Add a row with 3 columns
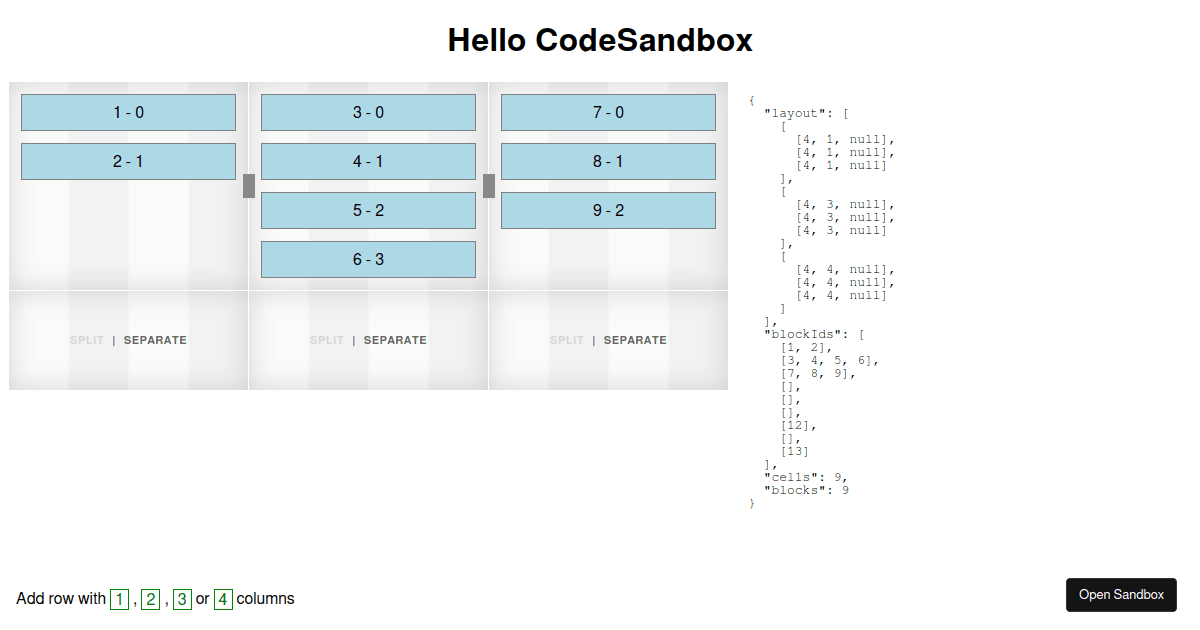Image resolution: width=1200 pixels, height=630 pixels. pyautogui.click(x=182, y=599)
